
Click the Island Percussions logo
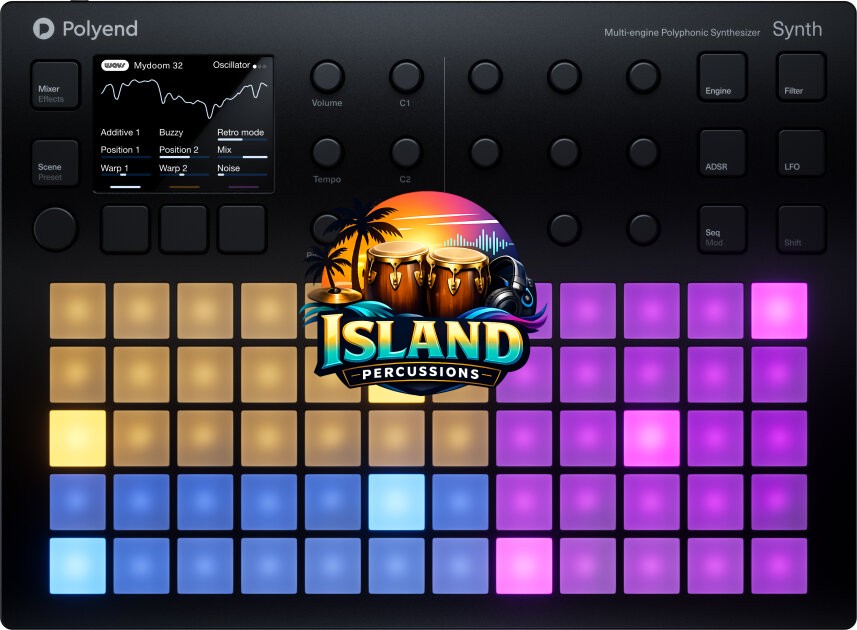(423, 293)
